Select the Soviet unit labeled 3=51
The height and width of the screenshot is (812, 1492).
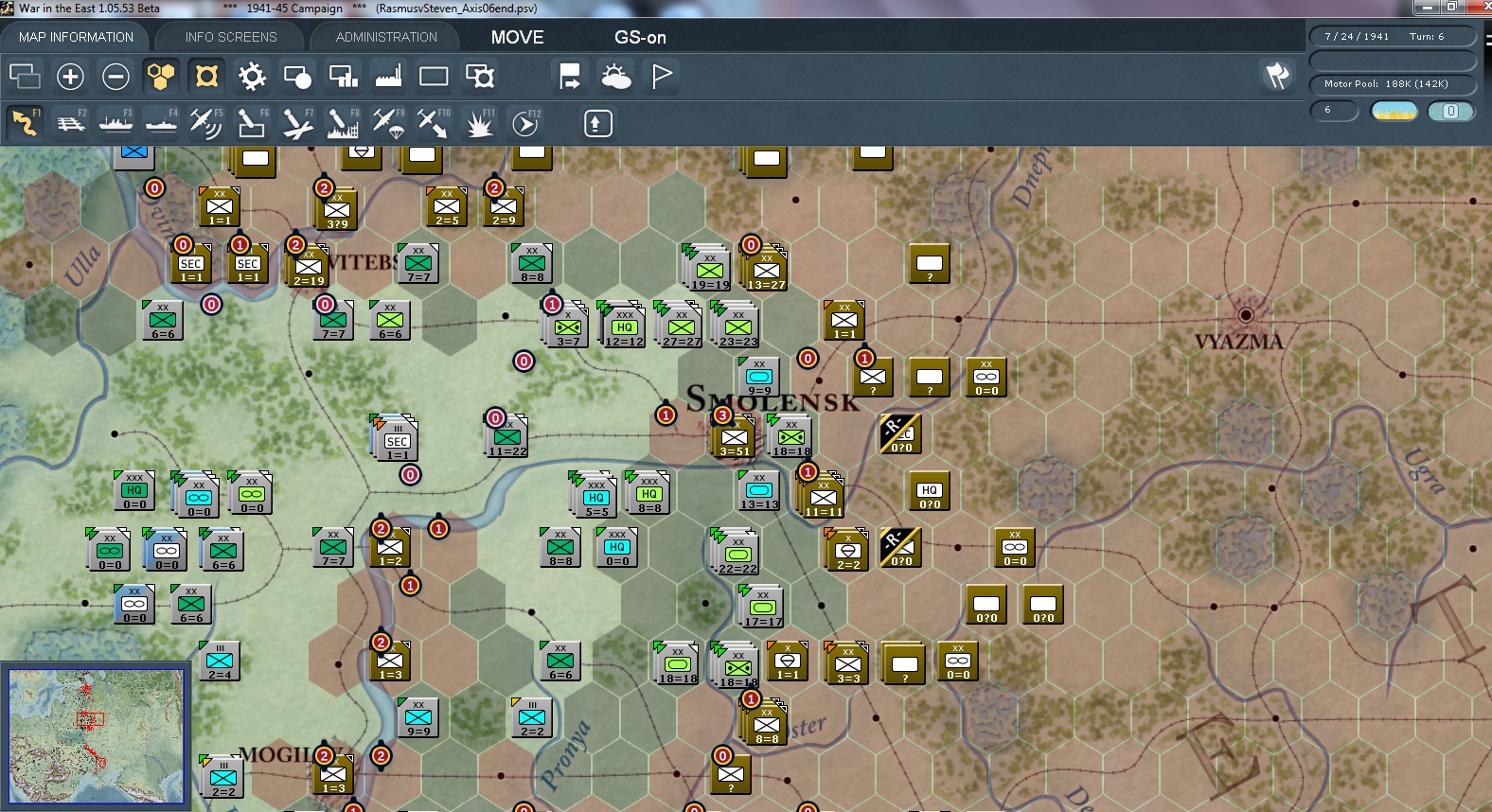tap(735, 438)
